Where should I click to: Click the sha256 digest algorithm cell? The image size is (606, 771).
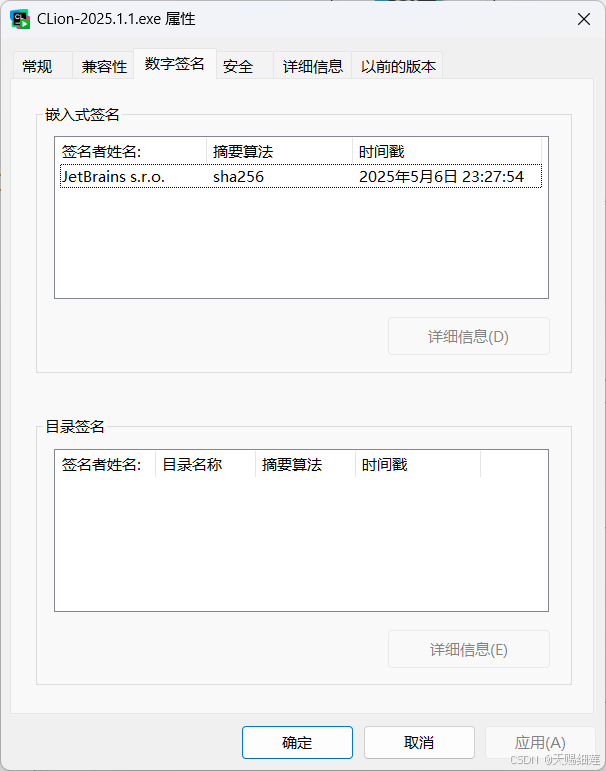[x=238, y=177]
